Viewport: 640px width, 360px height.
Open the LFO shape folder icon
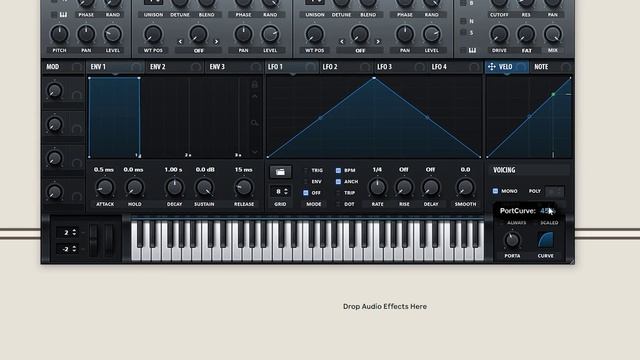coord(280,172)
